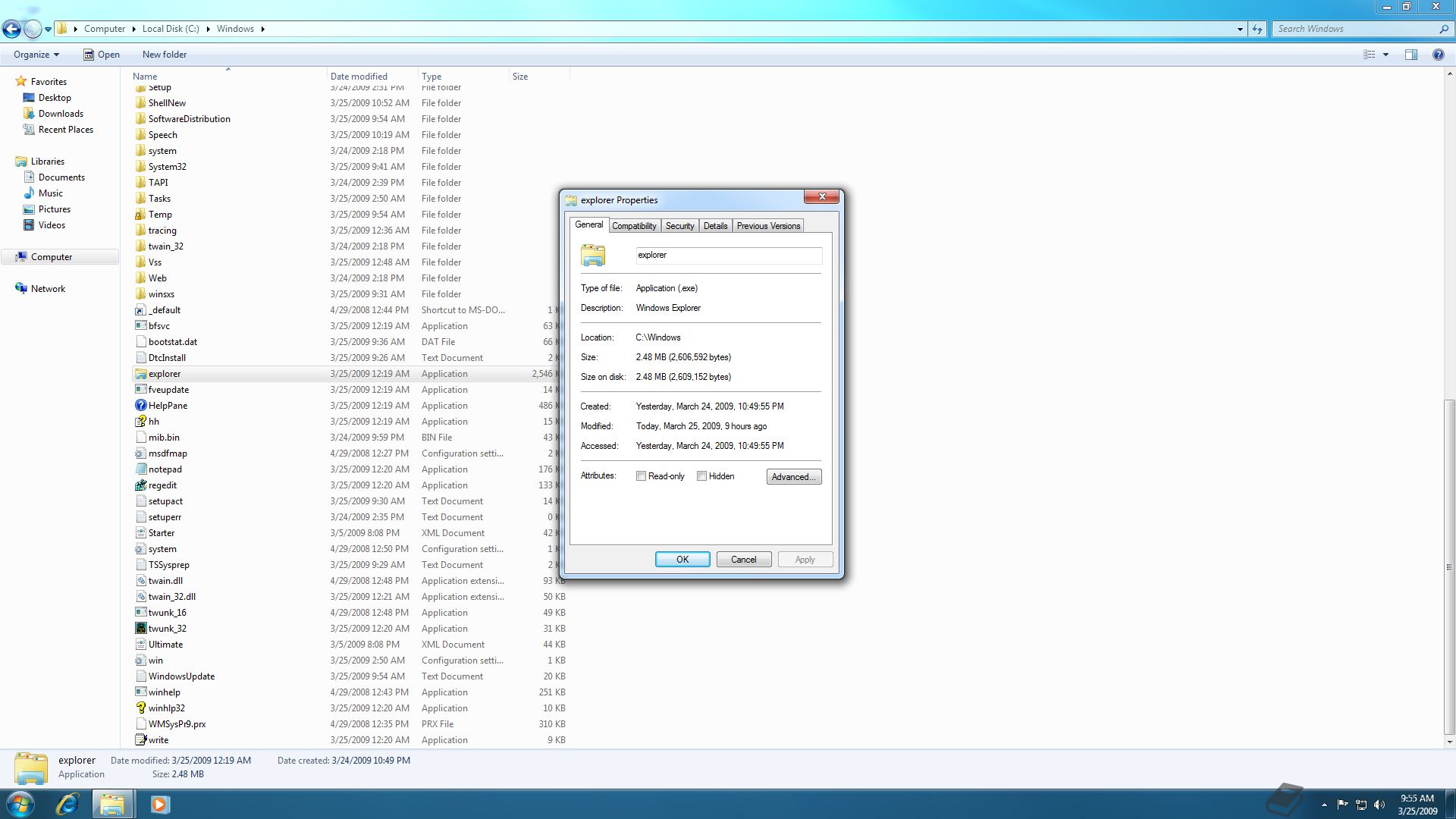Viewport: 1456px width, 819px height.
Task: Select the General tab
Action: (x=588, y=224)
